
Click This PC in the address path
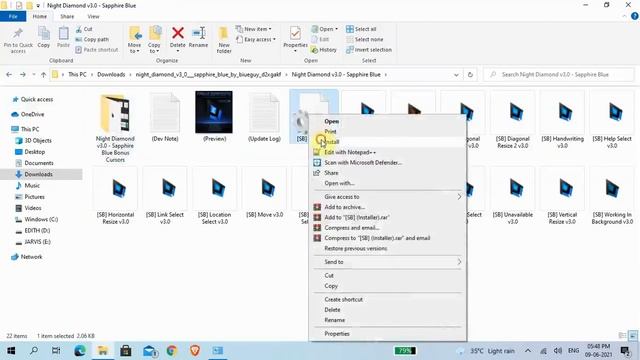click(x=77, y=74)
